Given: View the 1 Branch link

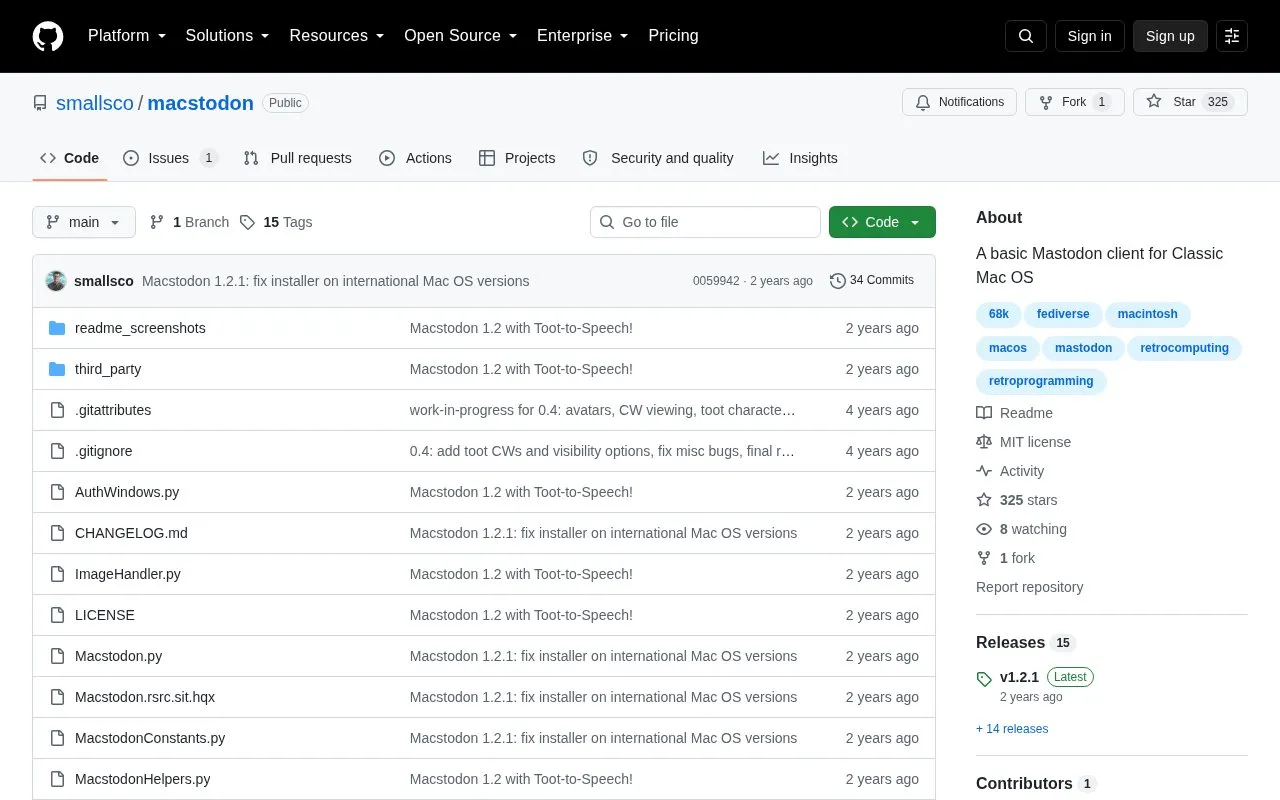Looking at the screenshot, I should click(189, 222).
